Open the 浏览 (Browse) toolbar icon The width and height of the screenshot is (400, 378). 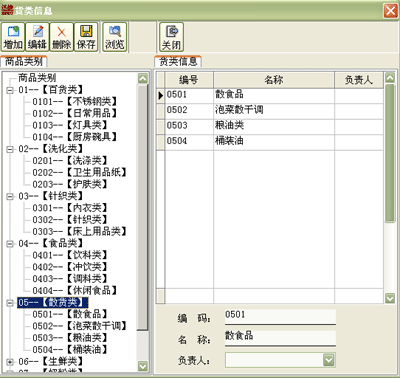tap(115, 37)
